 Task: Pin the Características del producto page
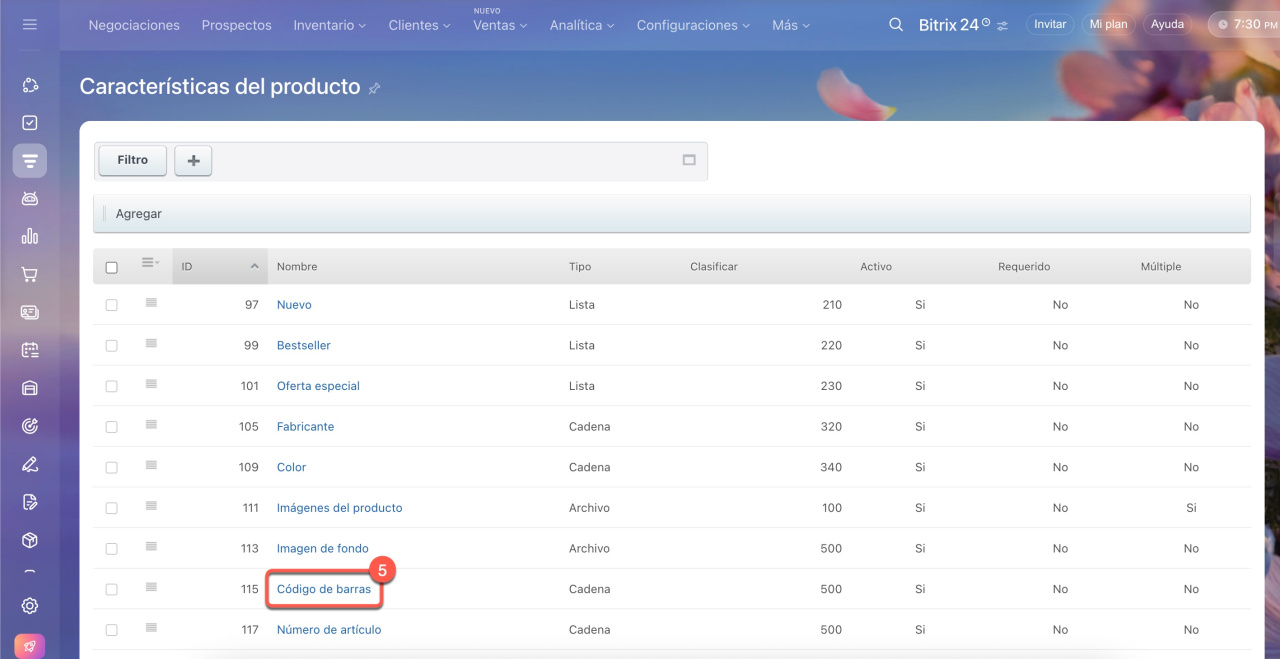pos(374,88)
